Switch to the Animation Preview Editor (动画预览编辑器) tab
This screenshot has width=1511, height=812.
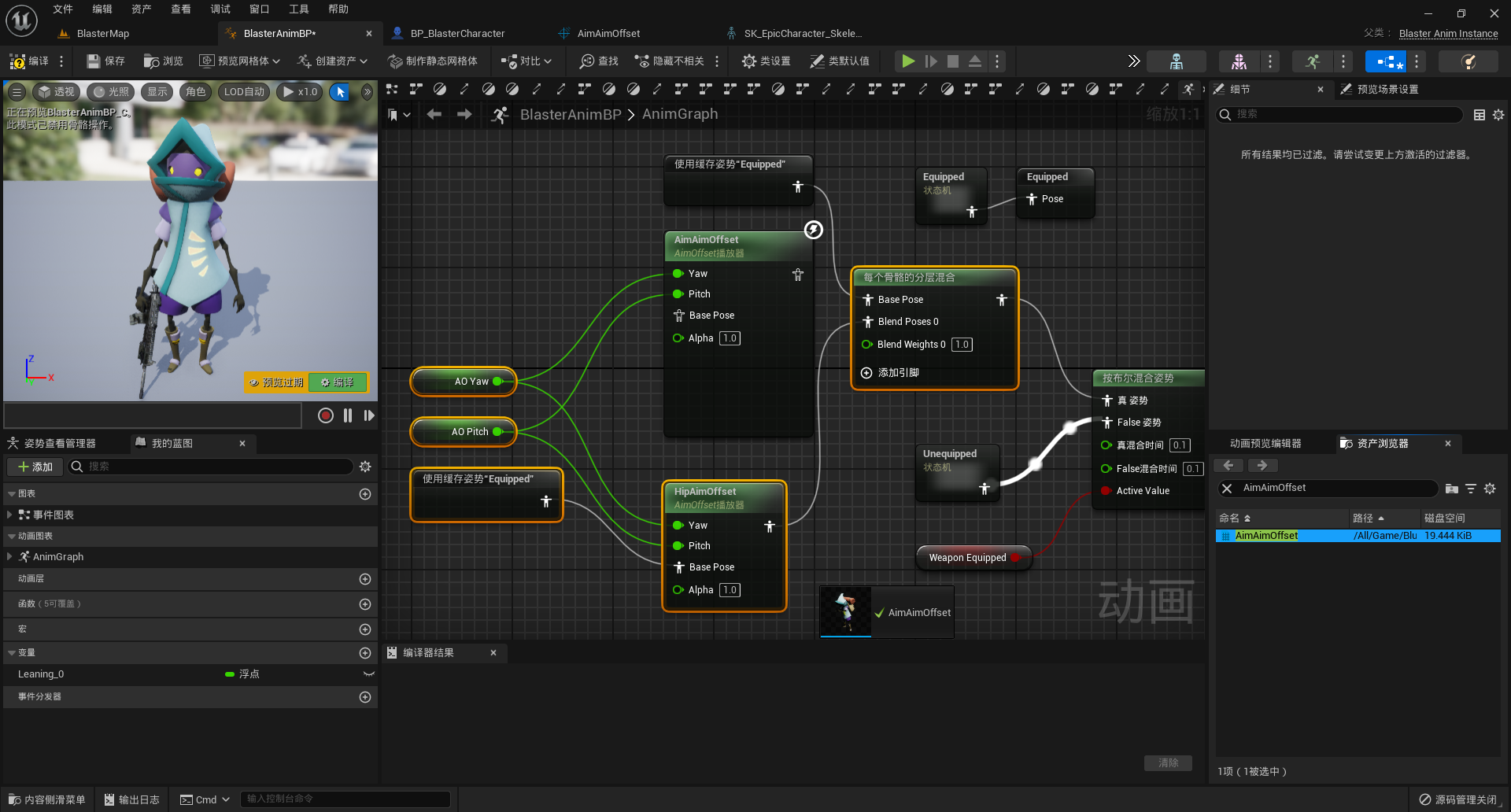[x=1265, y=444]
